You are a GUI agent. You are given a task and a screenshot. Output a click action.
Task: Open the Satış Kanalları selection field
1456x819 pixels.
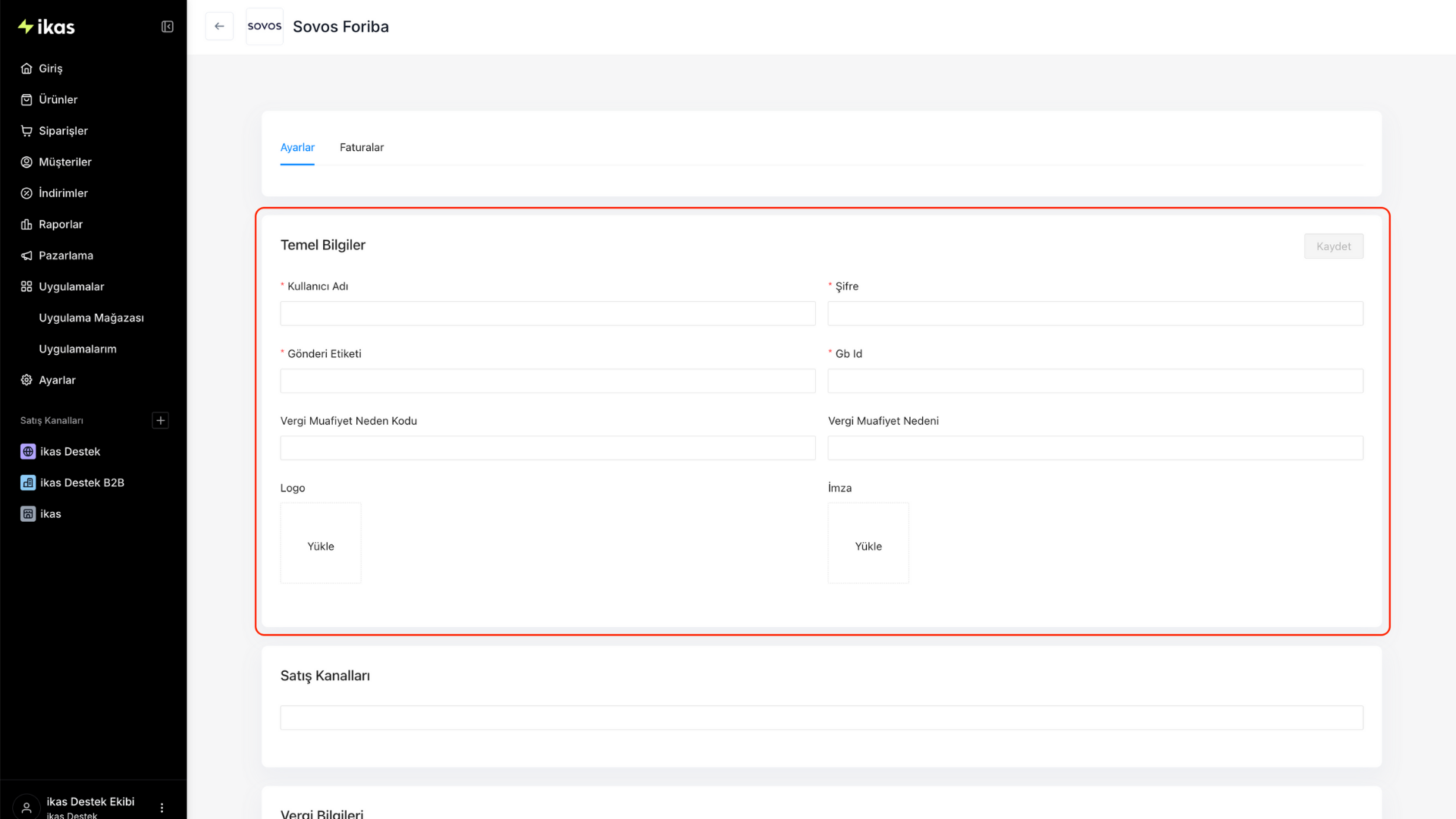(821, 717)
